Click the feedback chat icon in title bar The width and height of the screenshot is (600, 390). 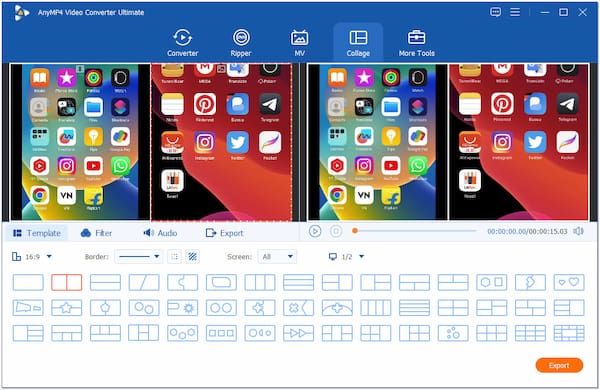tap(496, 12)
